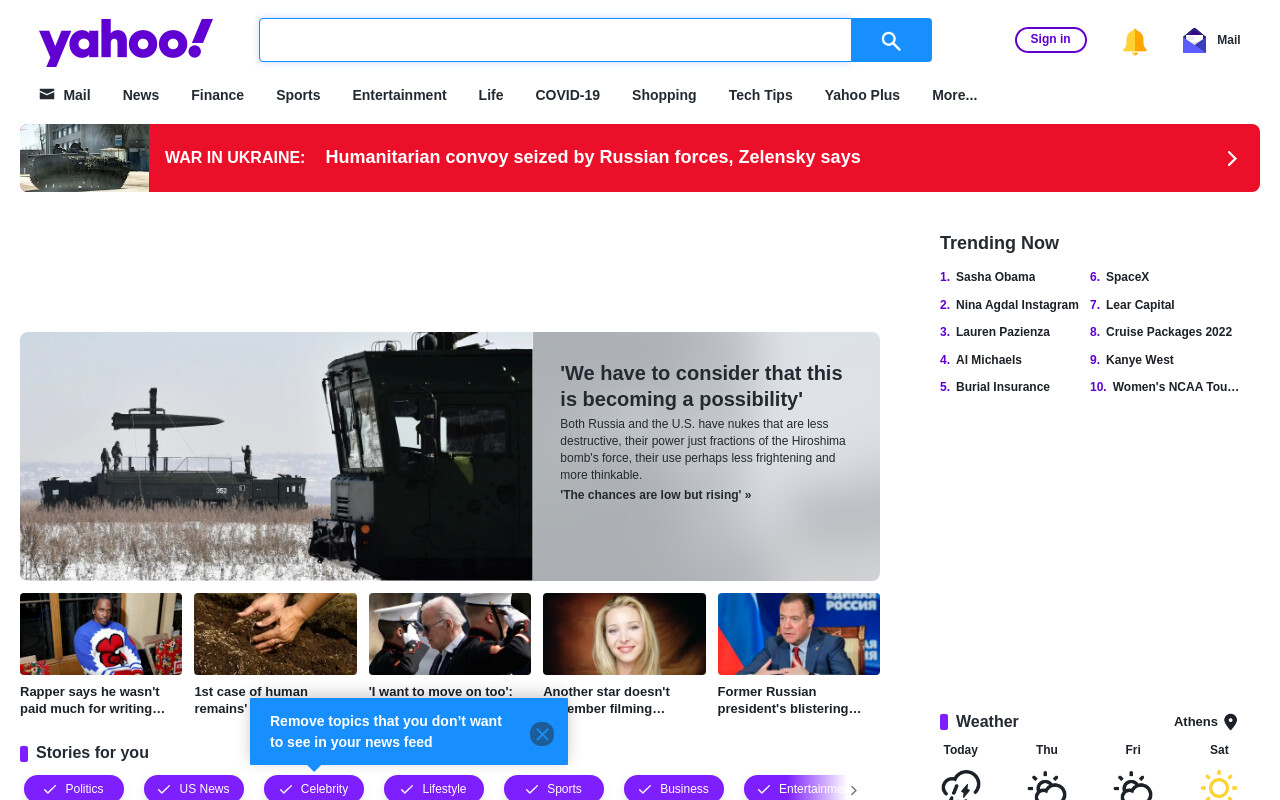Open the former Russian president story thumbnail
This screenshot has width=1280, height=800.
point(799,634)
